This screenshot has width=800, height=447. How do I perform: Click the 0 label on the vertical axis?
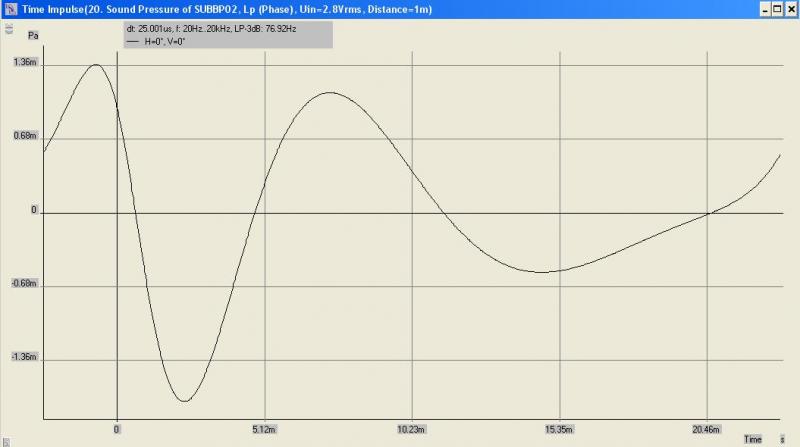(34, 210)
